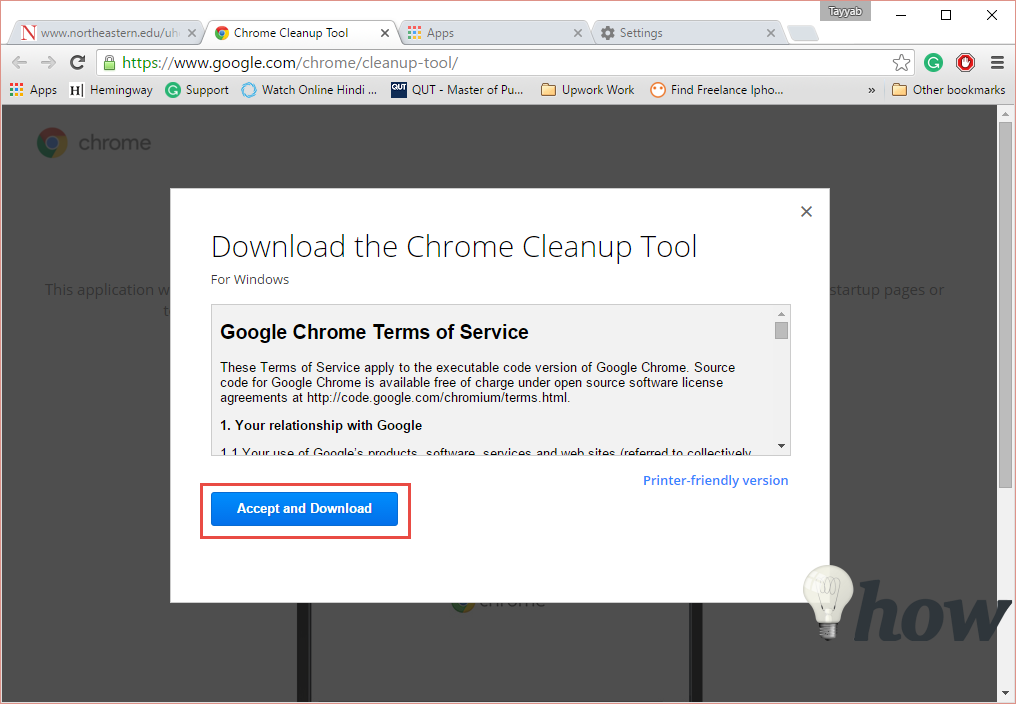Screen dimensions: 1016x704
Task: Click the page scrollbar down arrow
Action: pyautogui.click(x=1005, y=694)
